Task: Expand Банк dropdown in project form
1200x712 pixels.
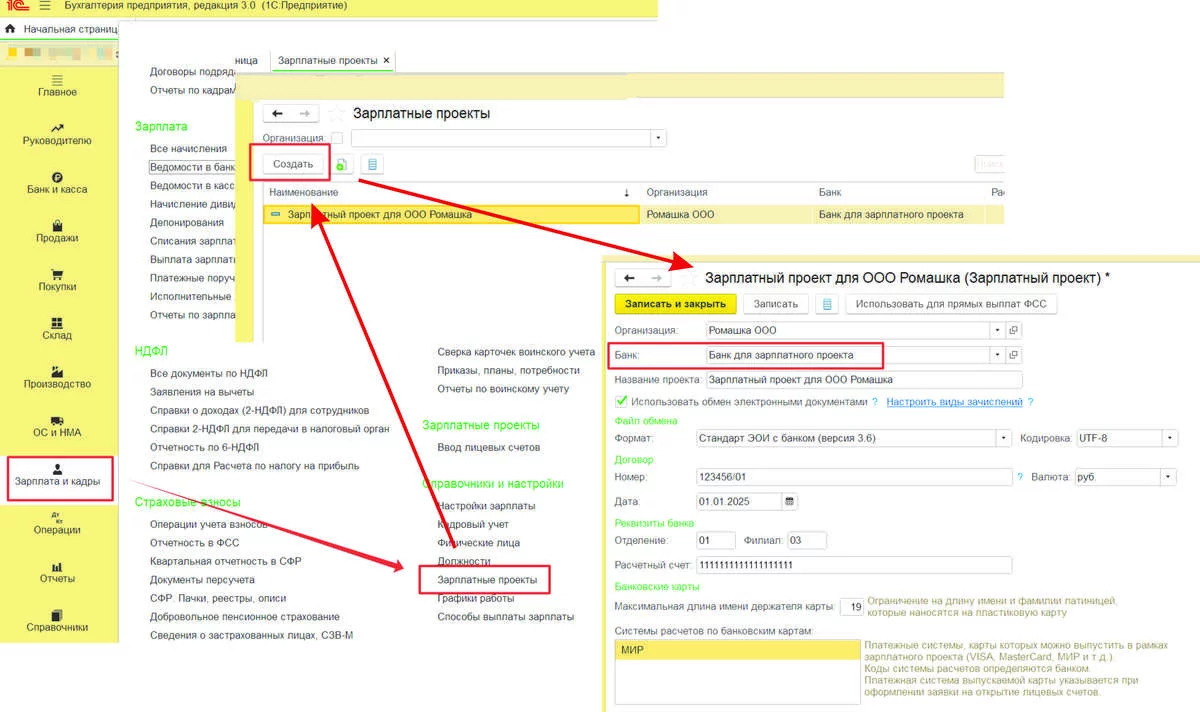Action: pyautogui.click(x=996, y=355)
